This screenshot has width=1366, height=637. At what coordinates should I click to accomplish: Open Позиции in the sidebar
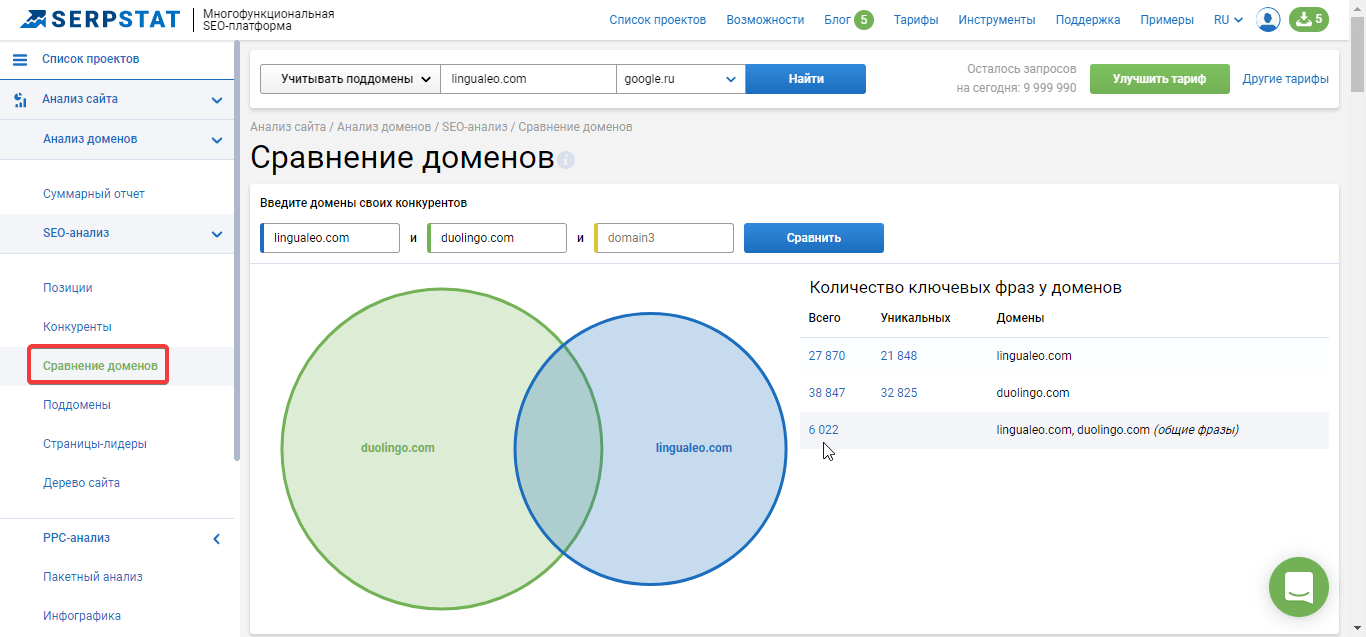click(68, 288)
